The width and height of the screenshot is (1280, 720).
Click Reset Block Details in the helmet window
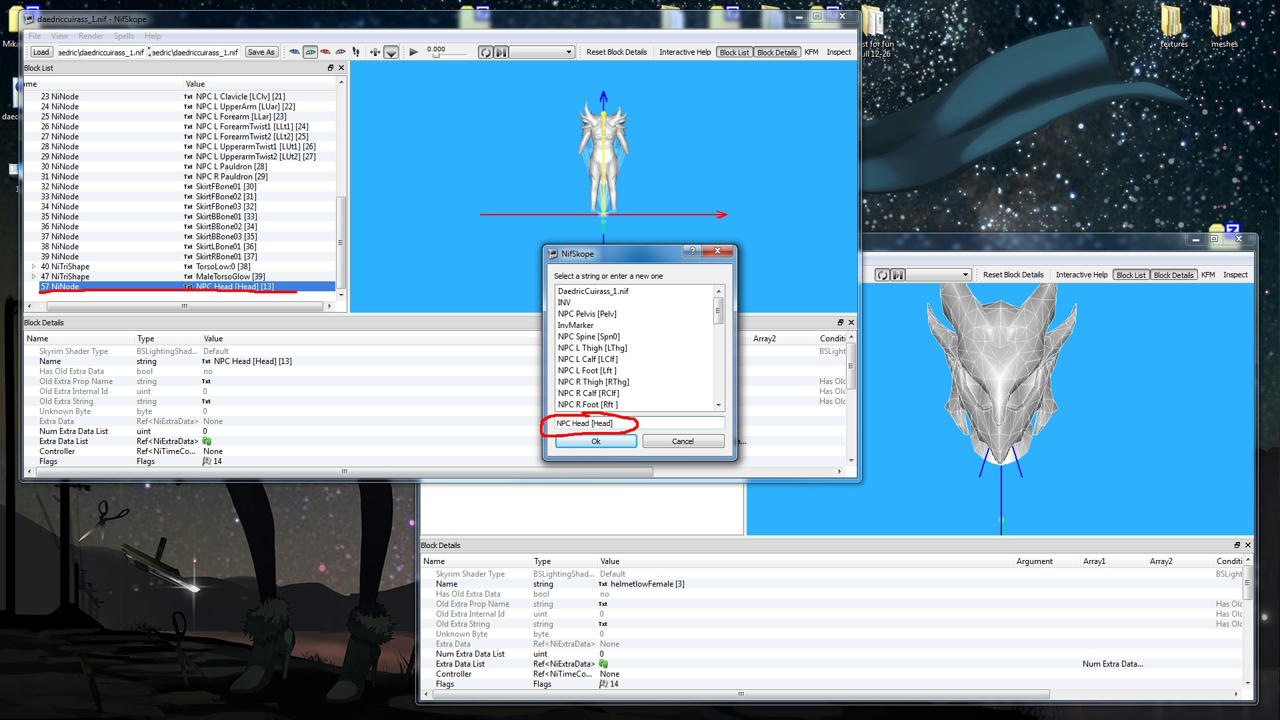point(1013,275)
